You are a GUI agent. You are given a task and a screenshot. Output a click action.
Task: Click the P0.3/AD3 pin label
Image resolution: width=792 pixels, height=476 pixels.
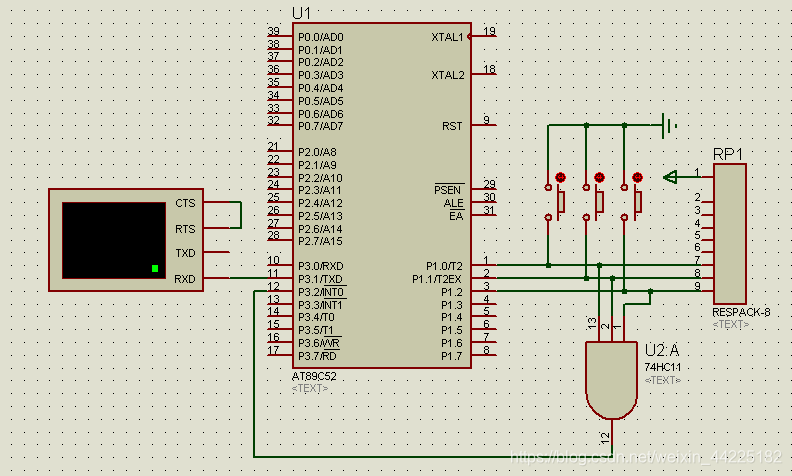pos(321,75)
